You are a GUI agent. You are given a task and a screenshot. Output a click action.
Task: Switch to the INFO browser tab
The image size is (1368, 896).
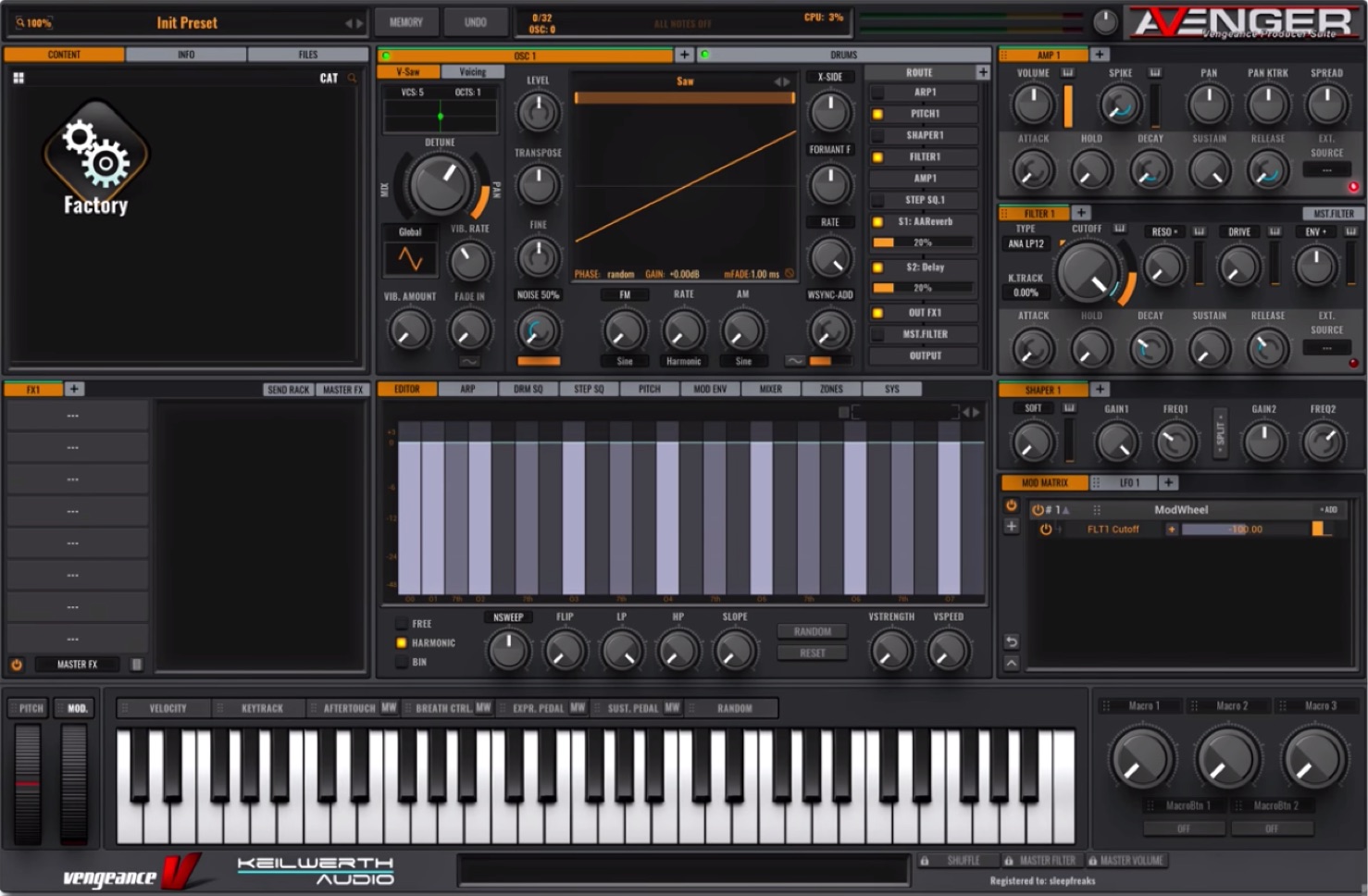(x=186, y=55)
